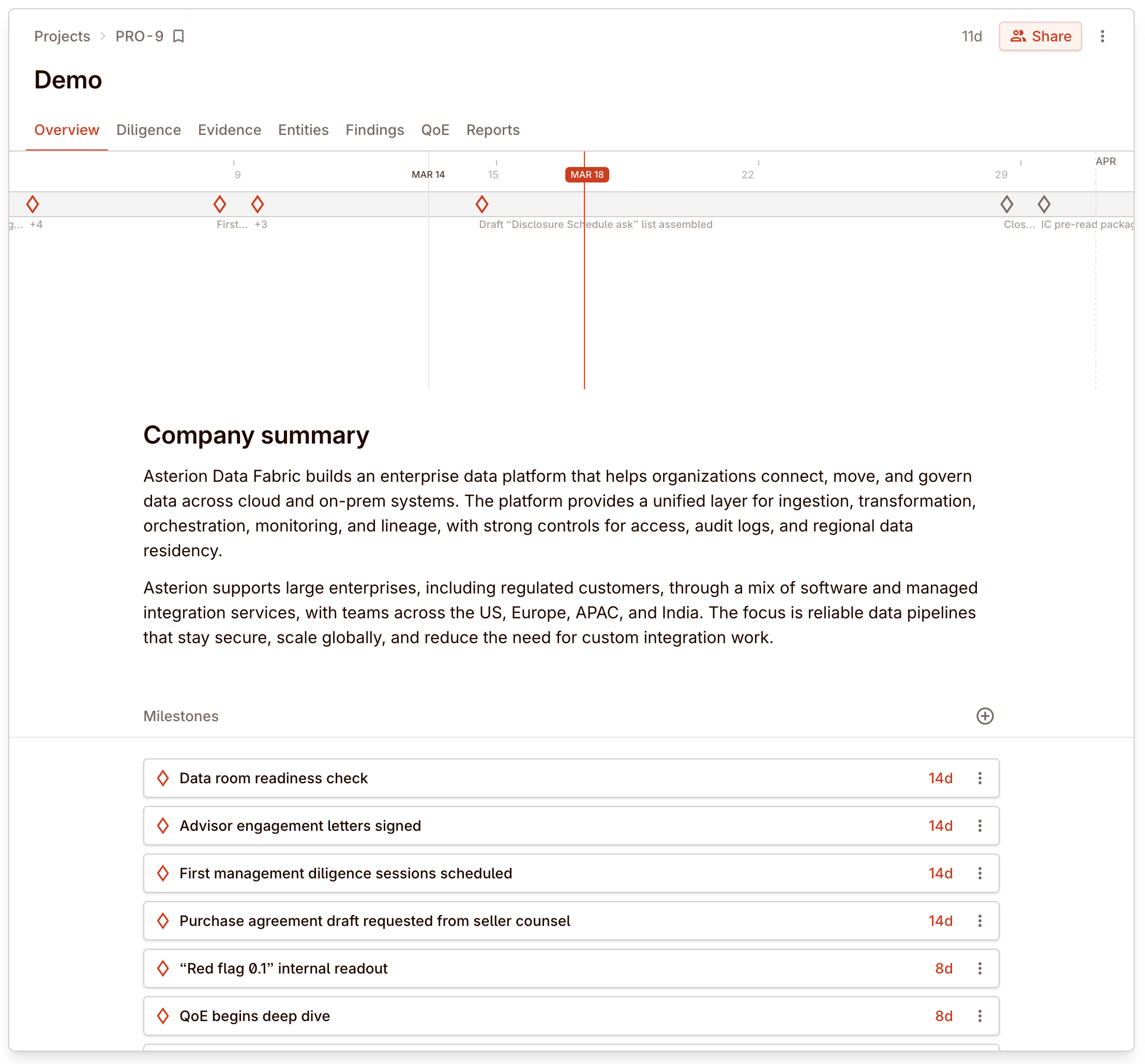This screenshot has height=1064, width=1145.
Task: Open options menu for First management diligence sessions
Action: (980, 873)
